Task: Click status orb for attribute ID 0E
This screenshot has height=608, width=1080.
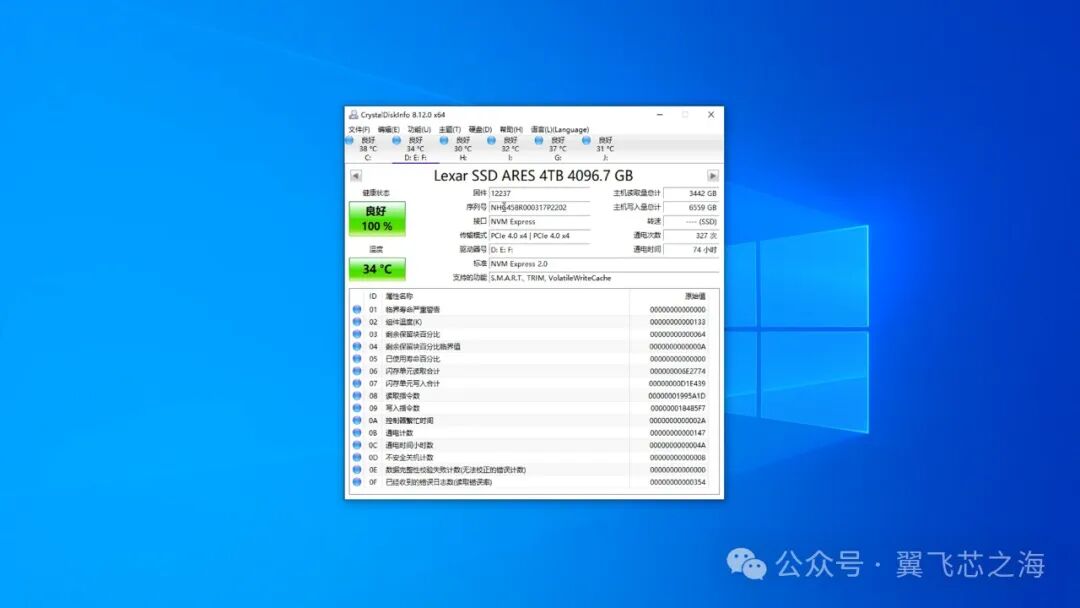Action: click(x=357, y=470)
